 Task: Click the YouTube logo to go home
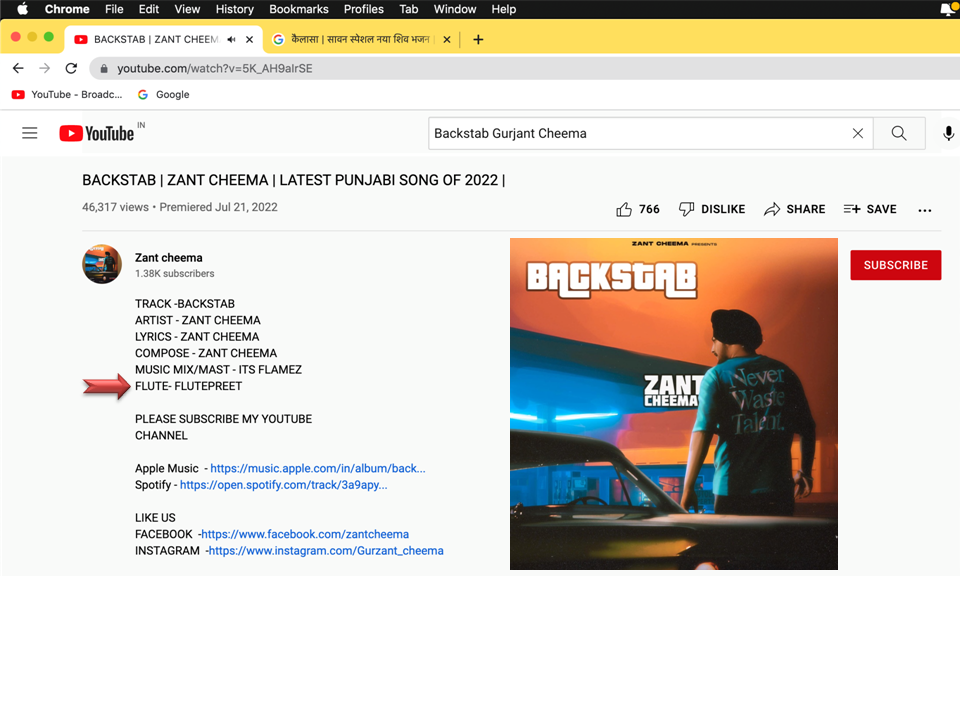[97, 133]
